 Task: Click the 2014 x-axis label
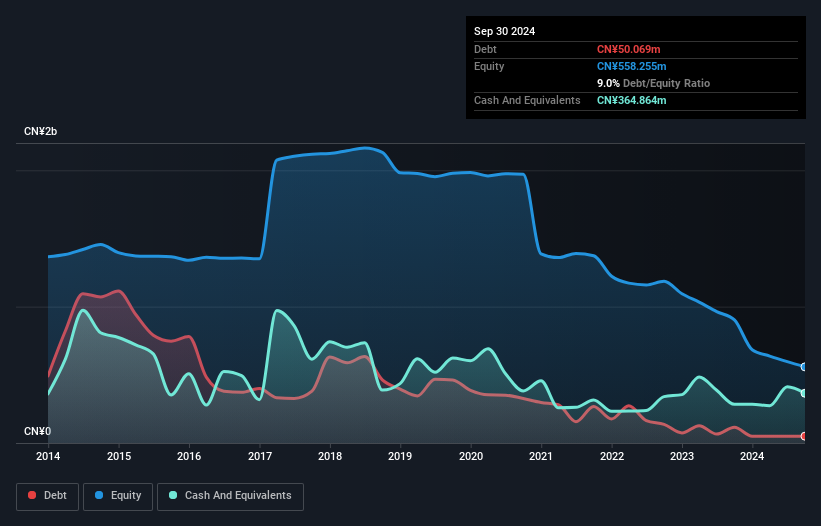point(48,456)
